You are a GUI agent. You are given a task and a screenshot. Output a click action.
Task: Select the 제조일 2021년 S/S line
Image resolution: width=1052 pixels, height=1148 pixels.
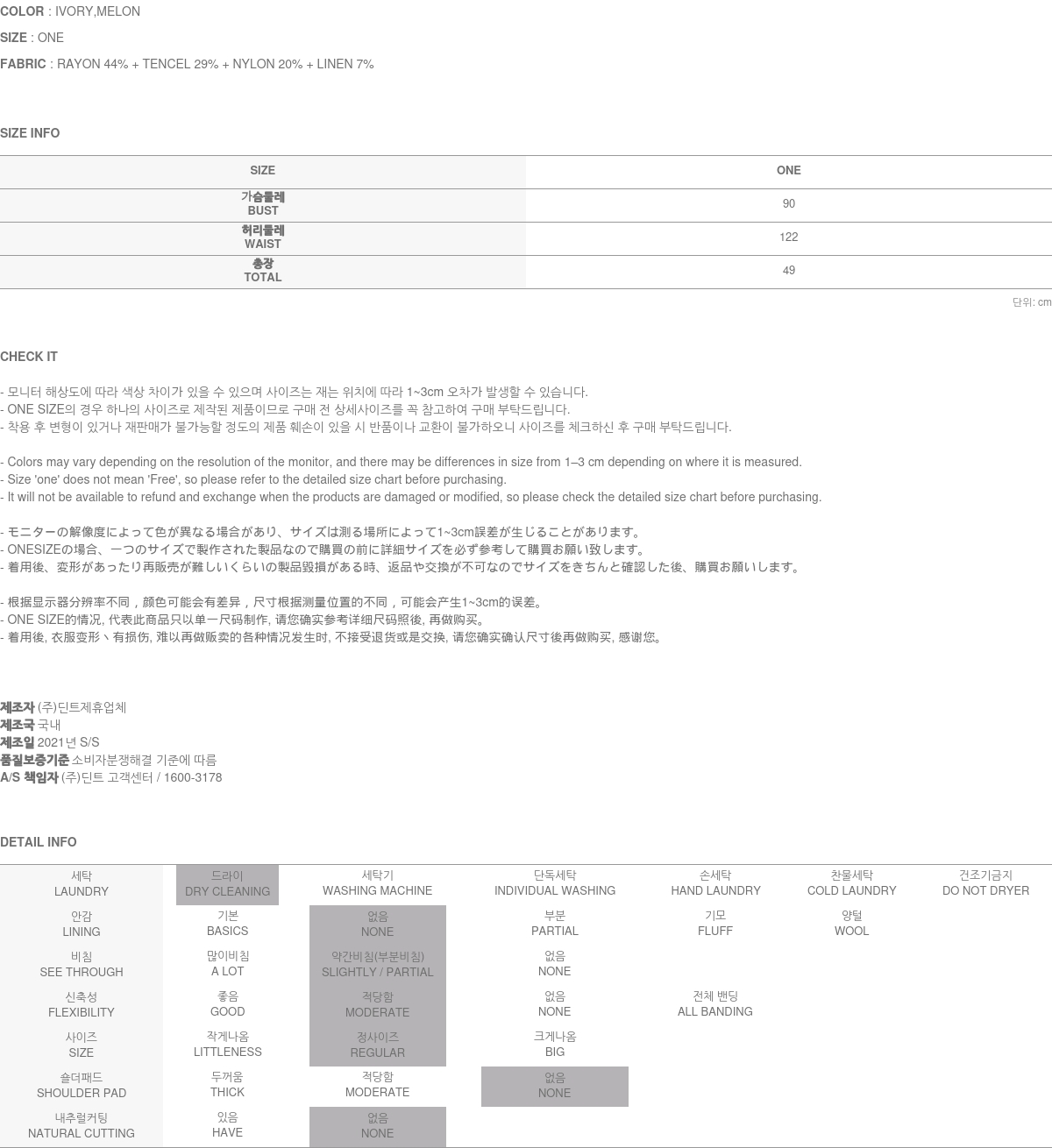(50, 742)
